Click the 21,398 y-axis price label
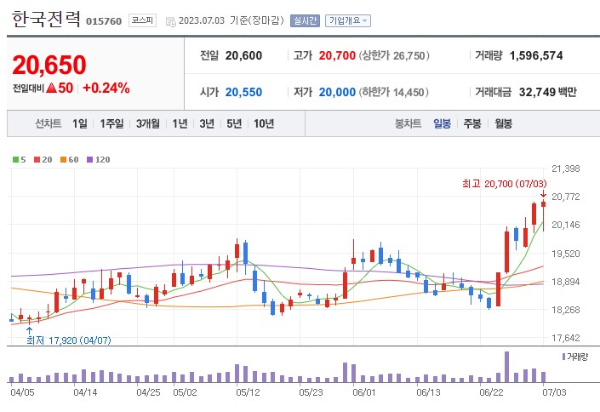Viewport: 600px width, 412px height. point(566,168)
